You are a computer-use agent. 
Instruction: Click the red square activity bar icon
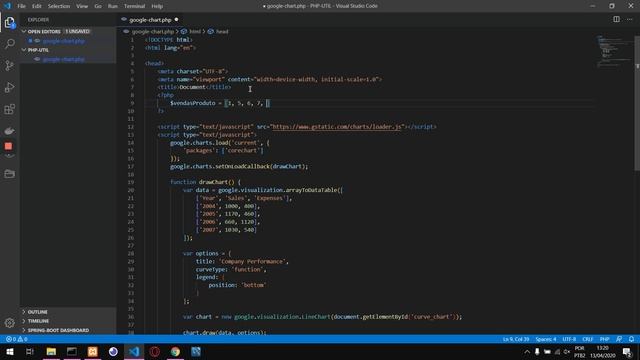[x=9, y=146]
